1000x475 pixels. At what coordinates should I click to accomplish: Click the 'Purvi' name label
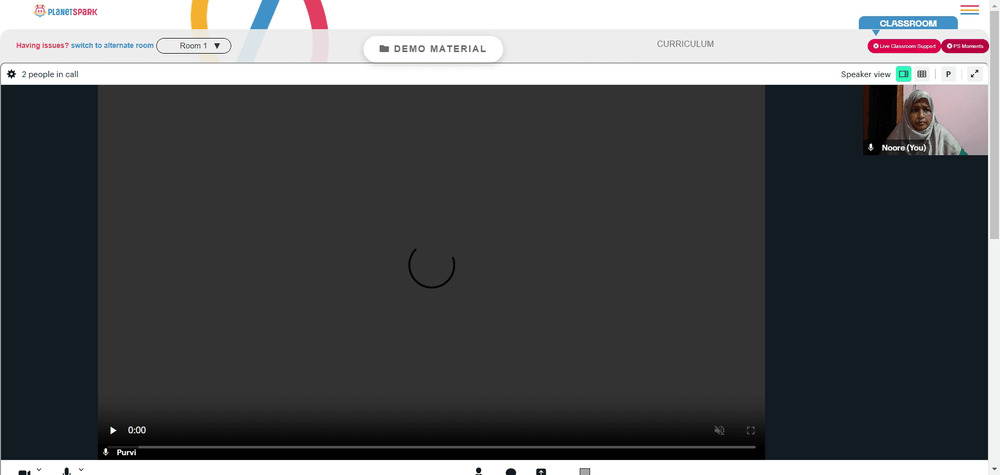126,452
